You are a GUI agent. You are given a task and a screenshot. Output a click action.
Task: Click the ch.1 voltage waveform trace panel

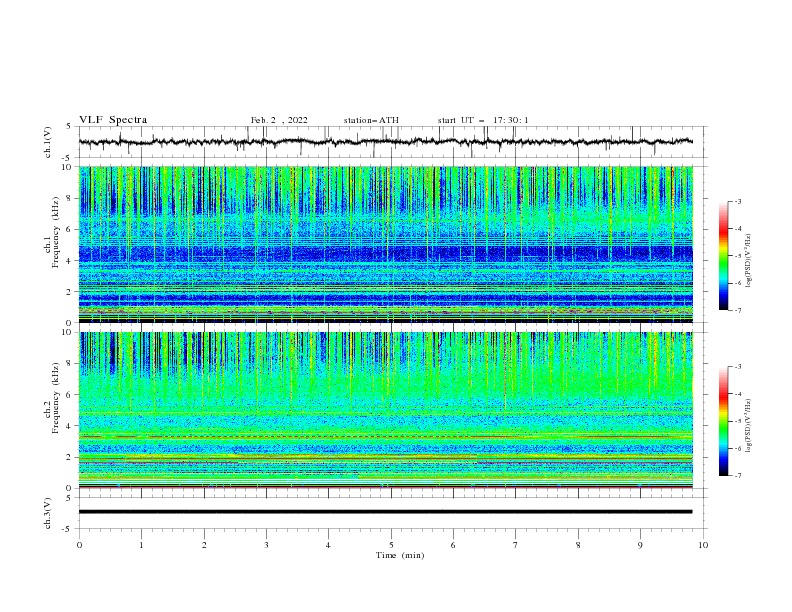[x=392, y=142]
